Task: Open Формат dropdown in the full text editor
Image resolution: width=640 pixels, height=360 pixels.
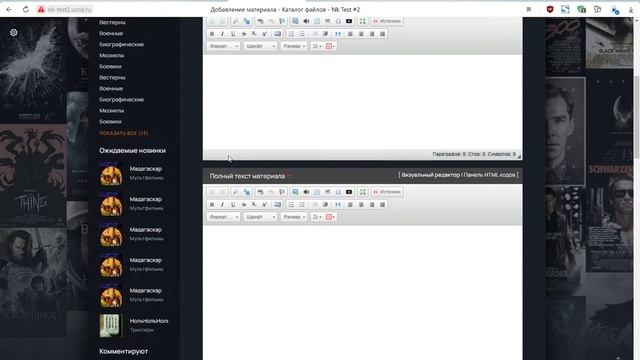Action: pos(224,217)
